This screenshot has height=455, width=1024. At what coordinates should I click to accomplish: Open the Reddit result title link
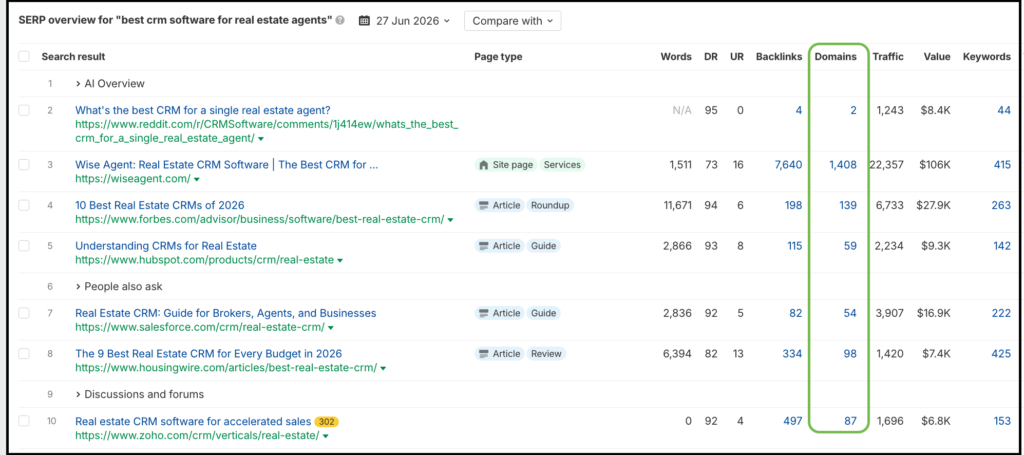point(202,110)
